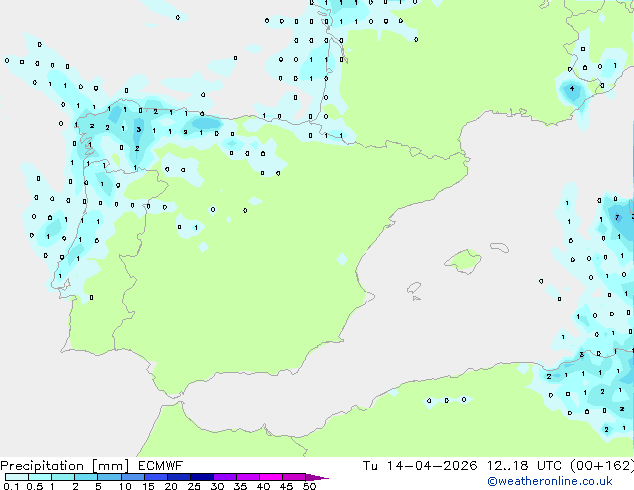Click the '12..18 UTC' time range text
The height and width of the screenshot is (490, 634).
pyautogui.click(x=524, y=466)
